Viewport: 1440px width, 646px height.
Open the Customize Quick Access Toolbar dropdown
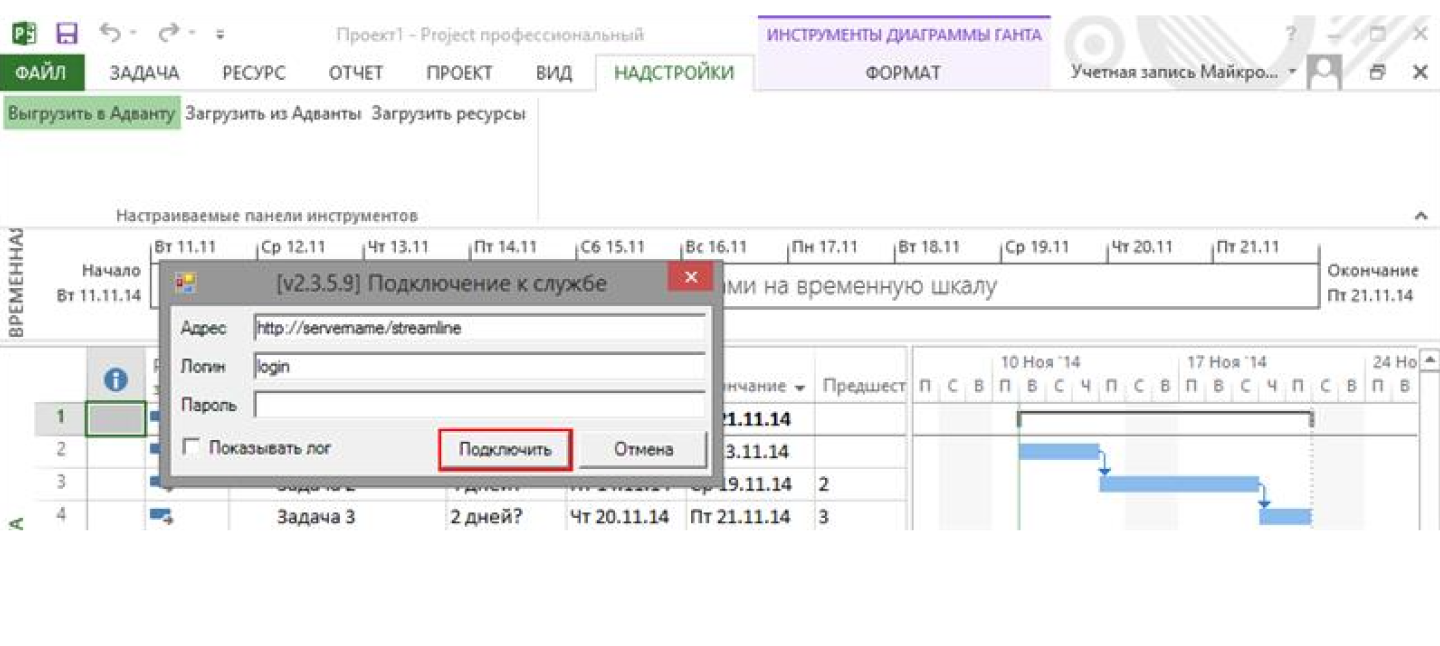tap(220, 34)
